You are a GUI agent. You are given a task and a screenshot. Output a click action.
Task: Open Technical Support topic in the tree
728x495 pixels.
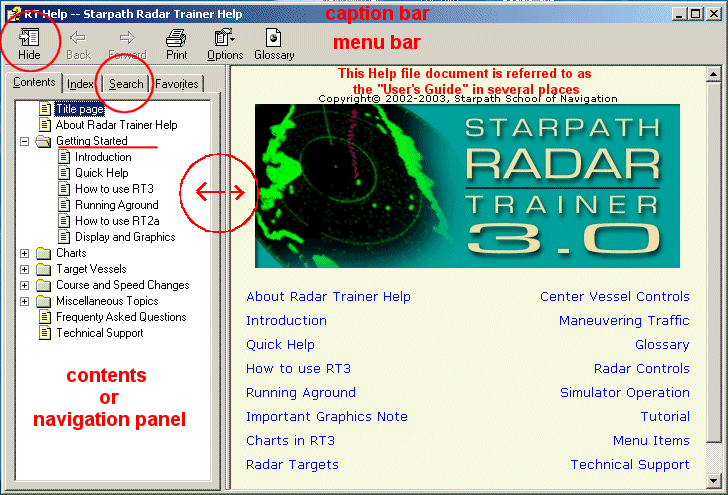[100, 333]
